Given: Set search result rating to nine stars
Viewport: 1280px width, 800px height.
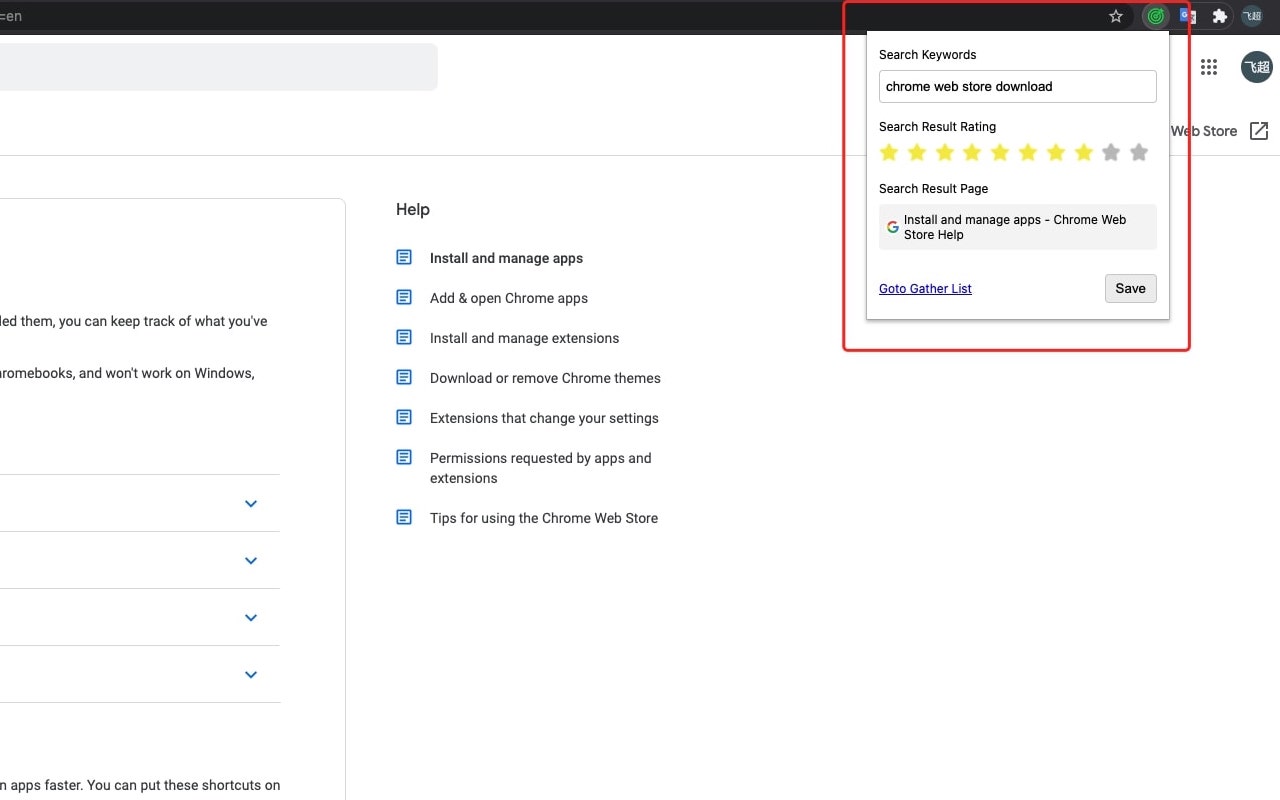Looking at the screenshot, I should pyautogui.click(x=1111, y=153).
